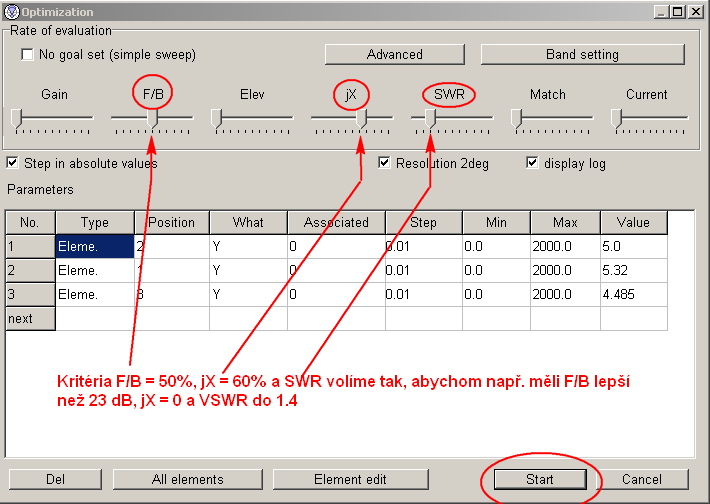The image size is (710, 504).
Task: Click the F/B slider thumb
Action: (152, 119)
